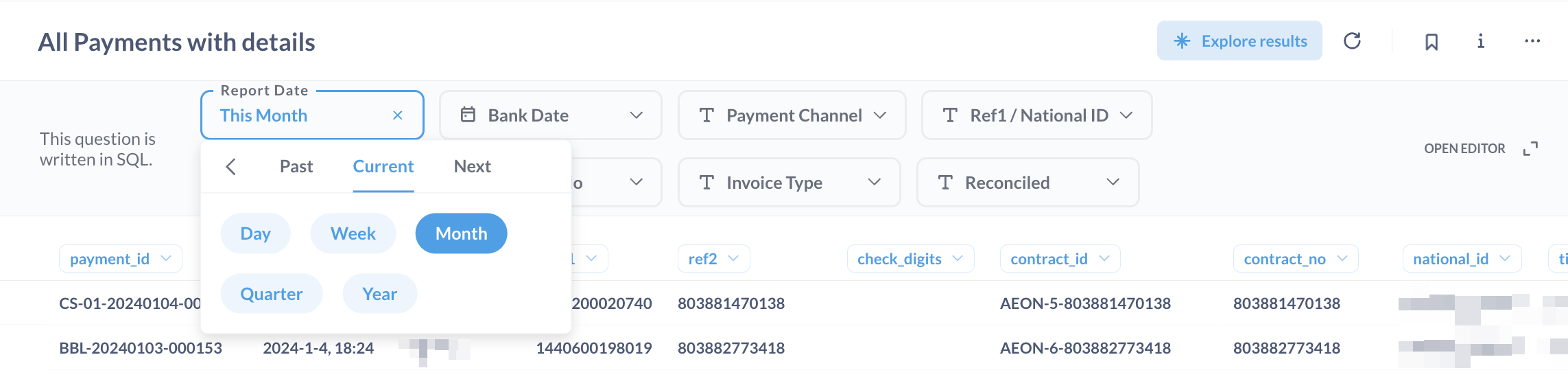1568x379 pixels.
Task: Switch to the Next tab
Action: point(472,167)
